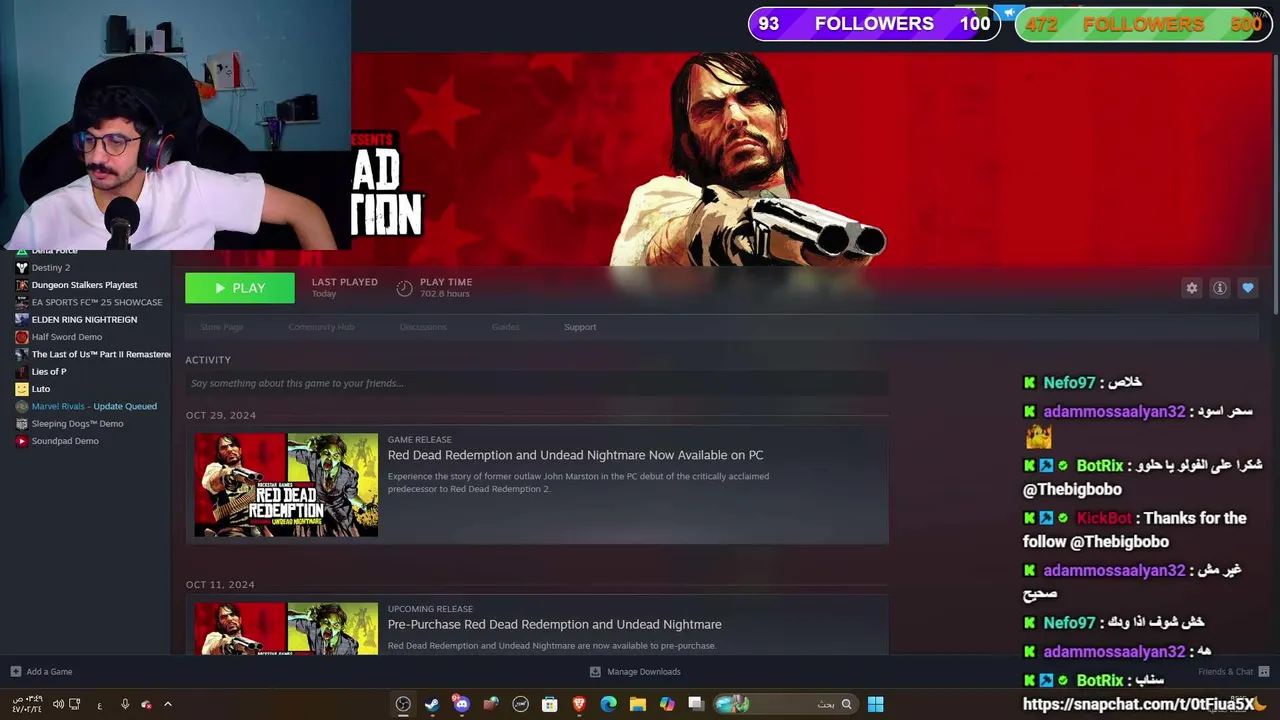
Task: Select Dungeon Stalkers Playtest in library
Action: [x=86, y=285]
